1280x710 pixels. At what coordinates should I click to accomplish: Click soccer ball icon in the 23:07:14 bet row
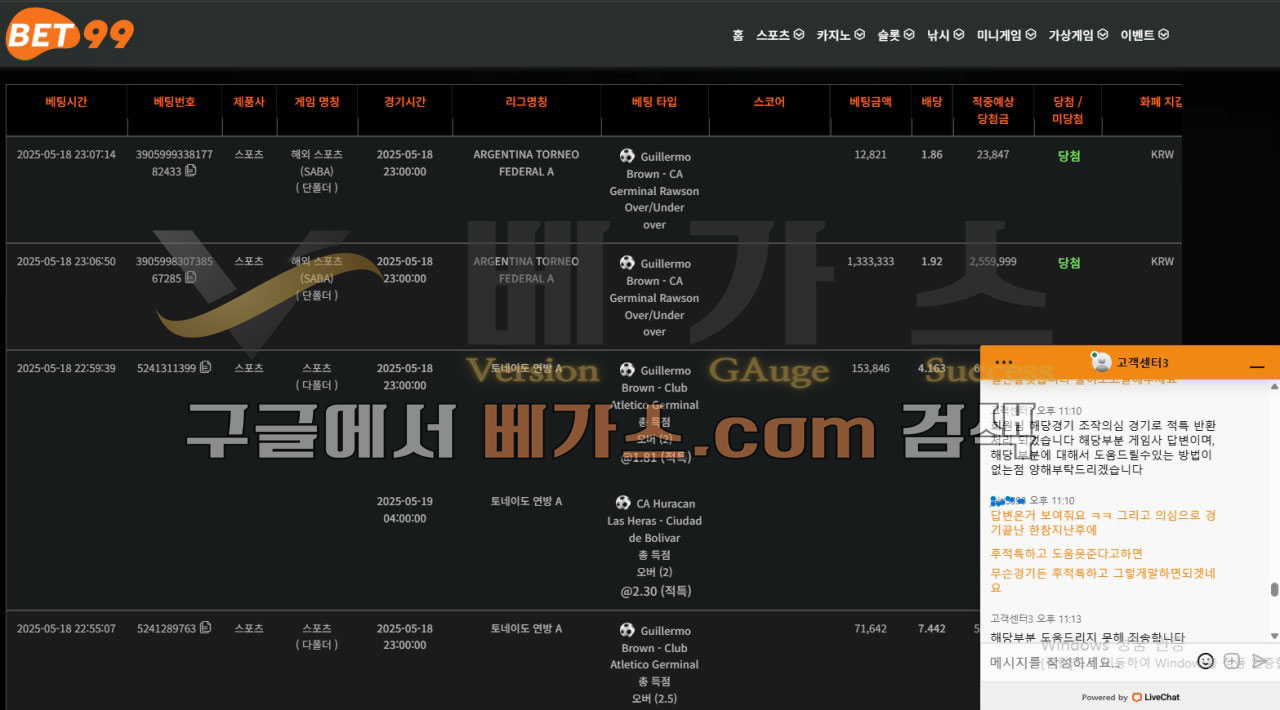(x=627, y=156)
